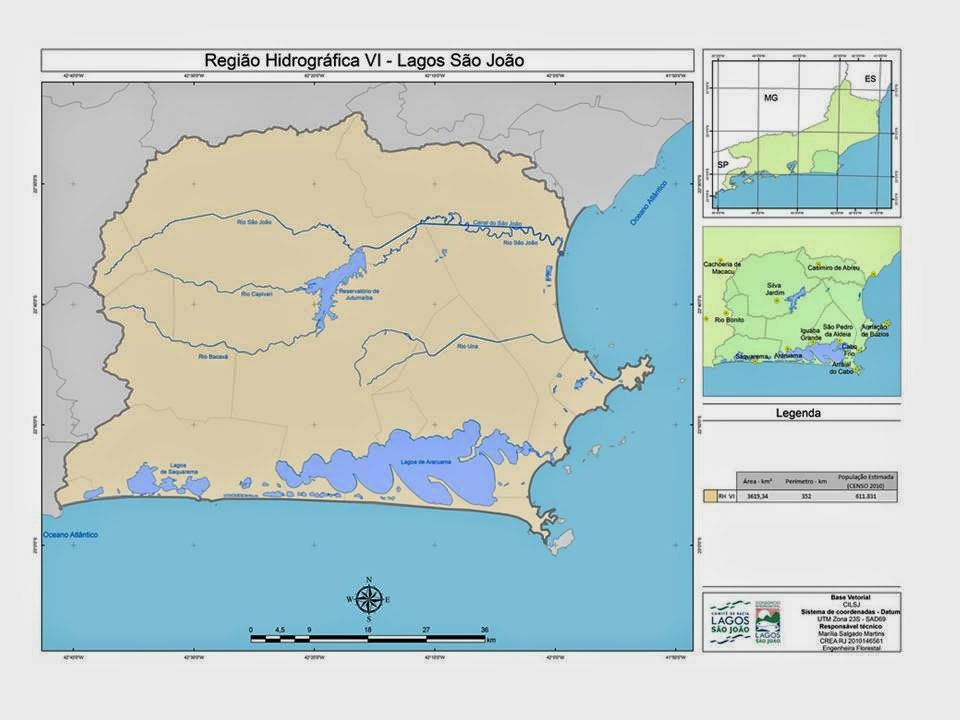Image resolution: width=960 pixels, height=720 pixels.
Task: Click 'Sistema de coordenadas - Datum' heading
Action: (850, 612)
